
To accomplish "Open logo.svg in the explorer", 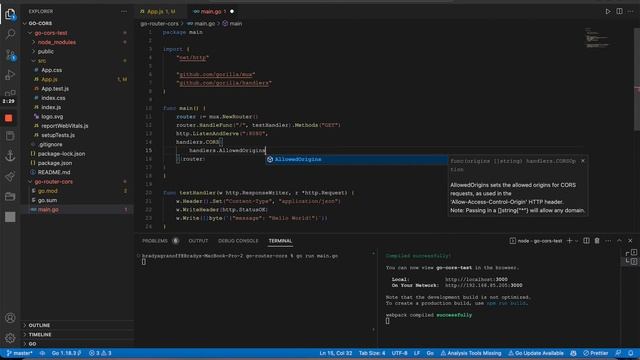I will [x=78, y=117].
